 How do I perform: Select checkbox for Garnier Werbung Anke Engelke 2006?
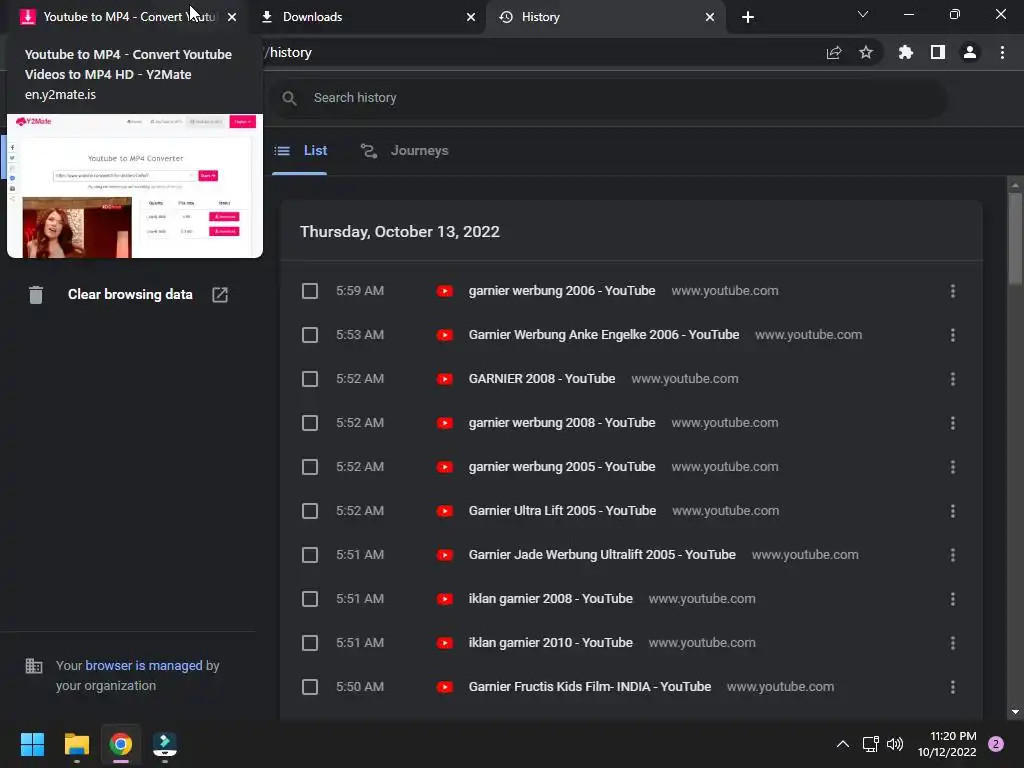pos(310,335)
